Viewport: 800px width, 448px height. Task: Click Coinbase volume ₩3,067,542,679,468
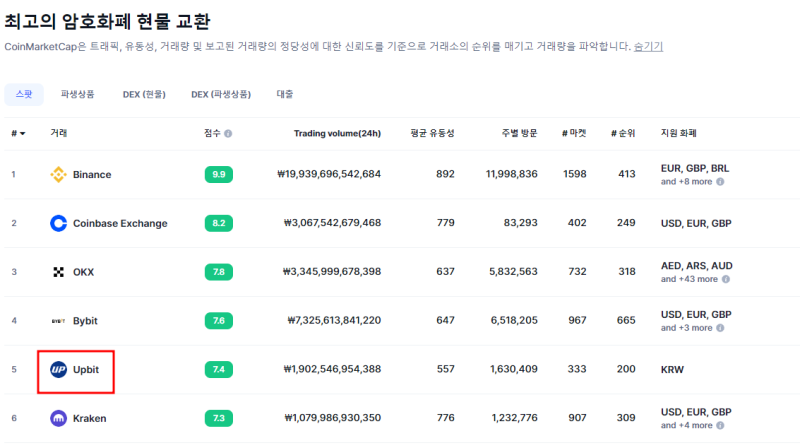pyautogui.click(x=332, y=223)
